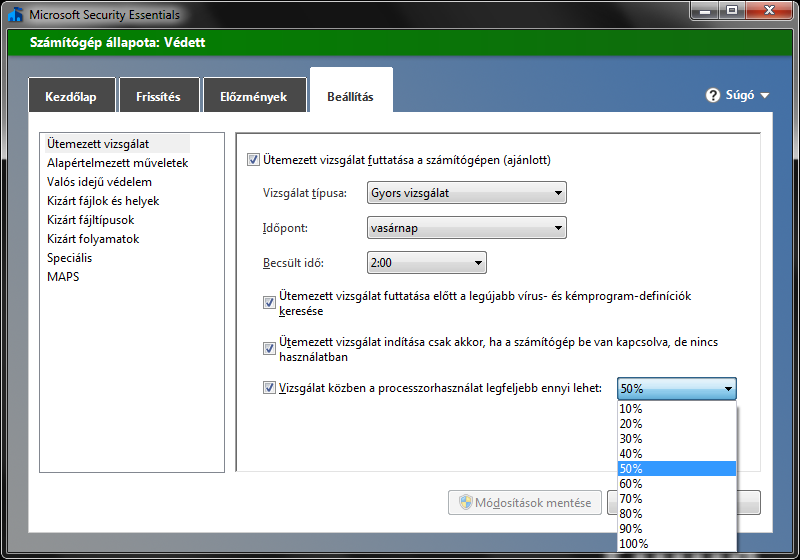Close the Security Essentials window
The width and height of the screenshot is (800, 560).
pos(769,10)
